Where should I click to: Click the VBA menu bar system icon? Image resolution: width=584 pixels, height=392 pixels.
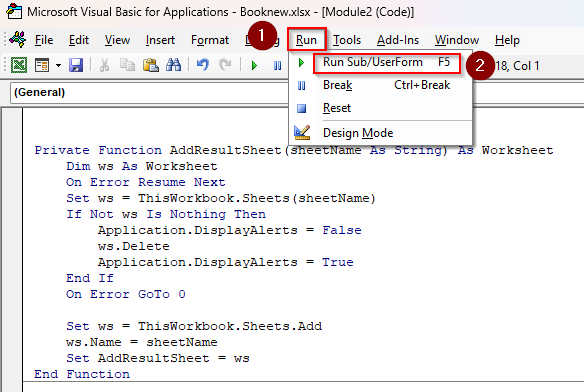tap(18, 39)
